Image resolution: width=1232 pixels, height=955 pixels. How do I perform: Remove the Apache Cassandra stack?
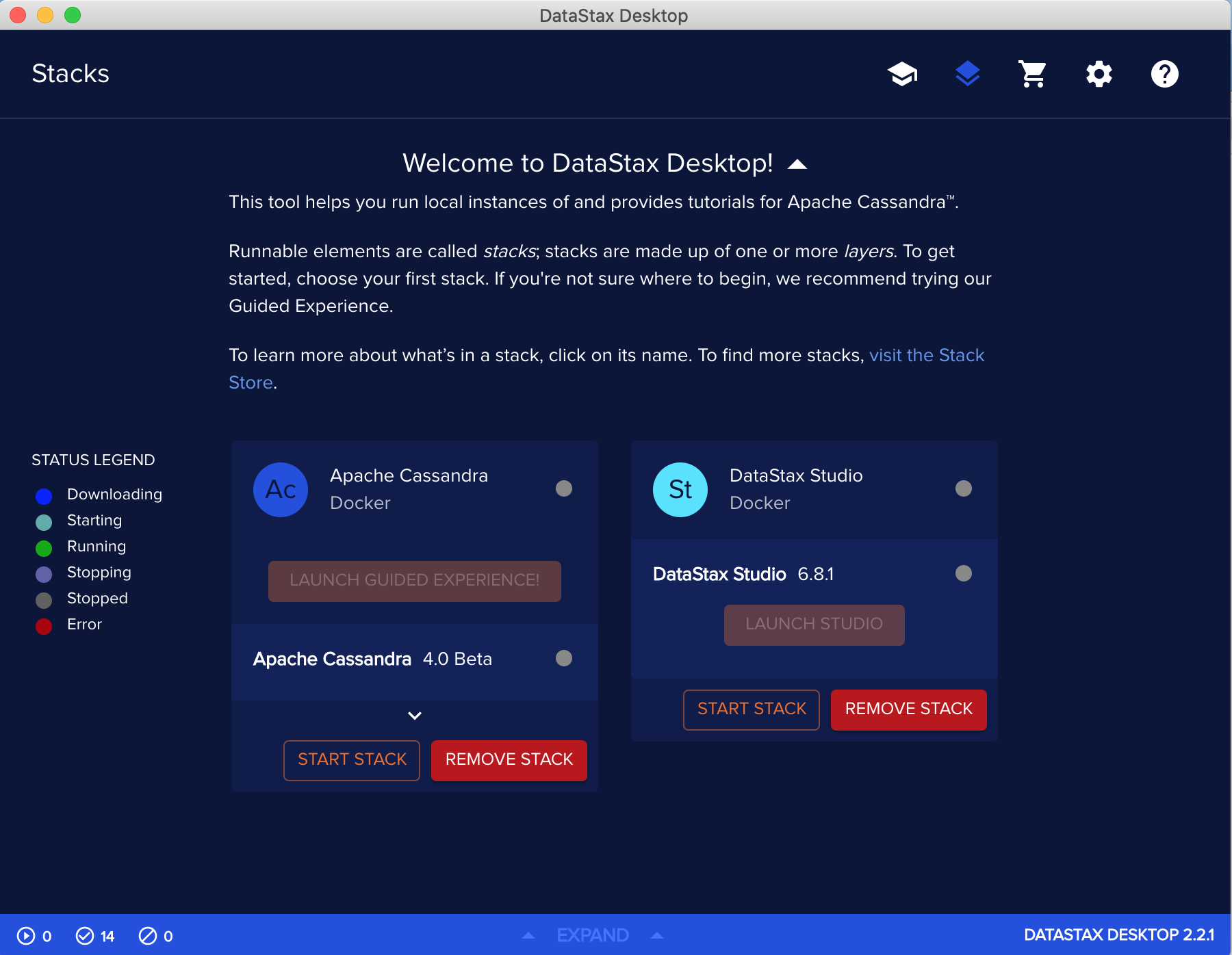(x=509, y=759)
